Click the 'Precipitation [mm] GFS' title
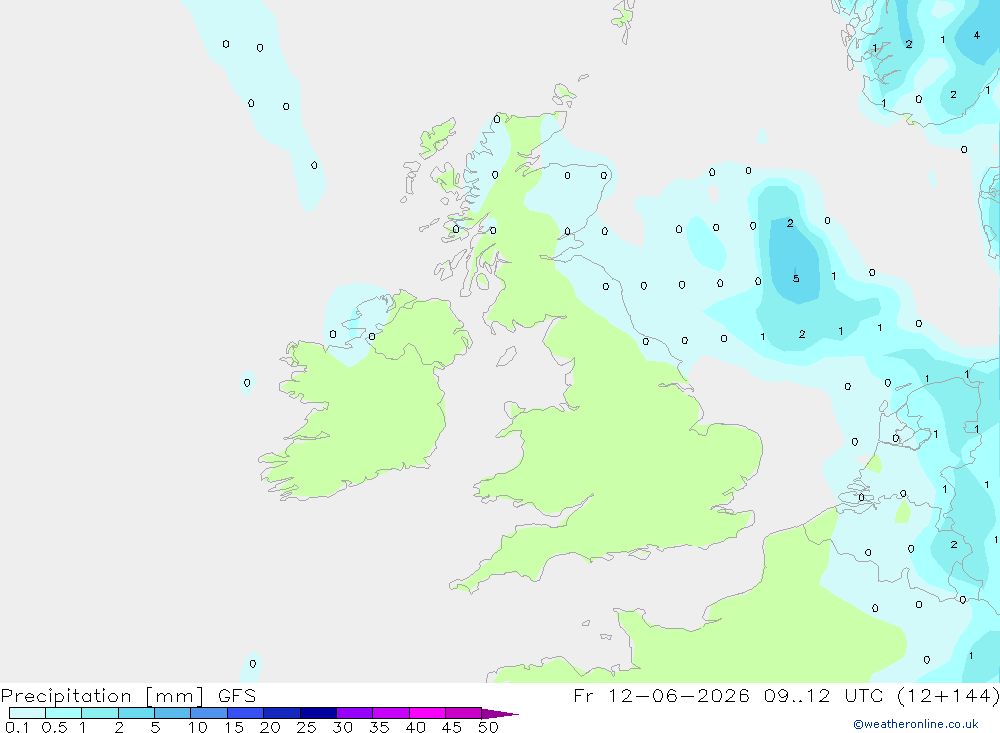Image resolution: width=1000 pixels, height=733 pixels. (128, 696)
